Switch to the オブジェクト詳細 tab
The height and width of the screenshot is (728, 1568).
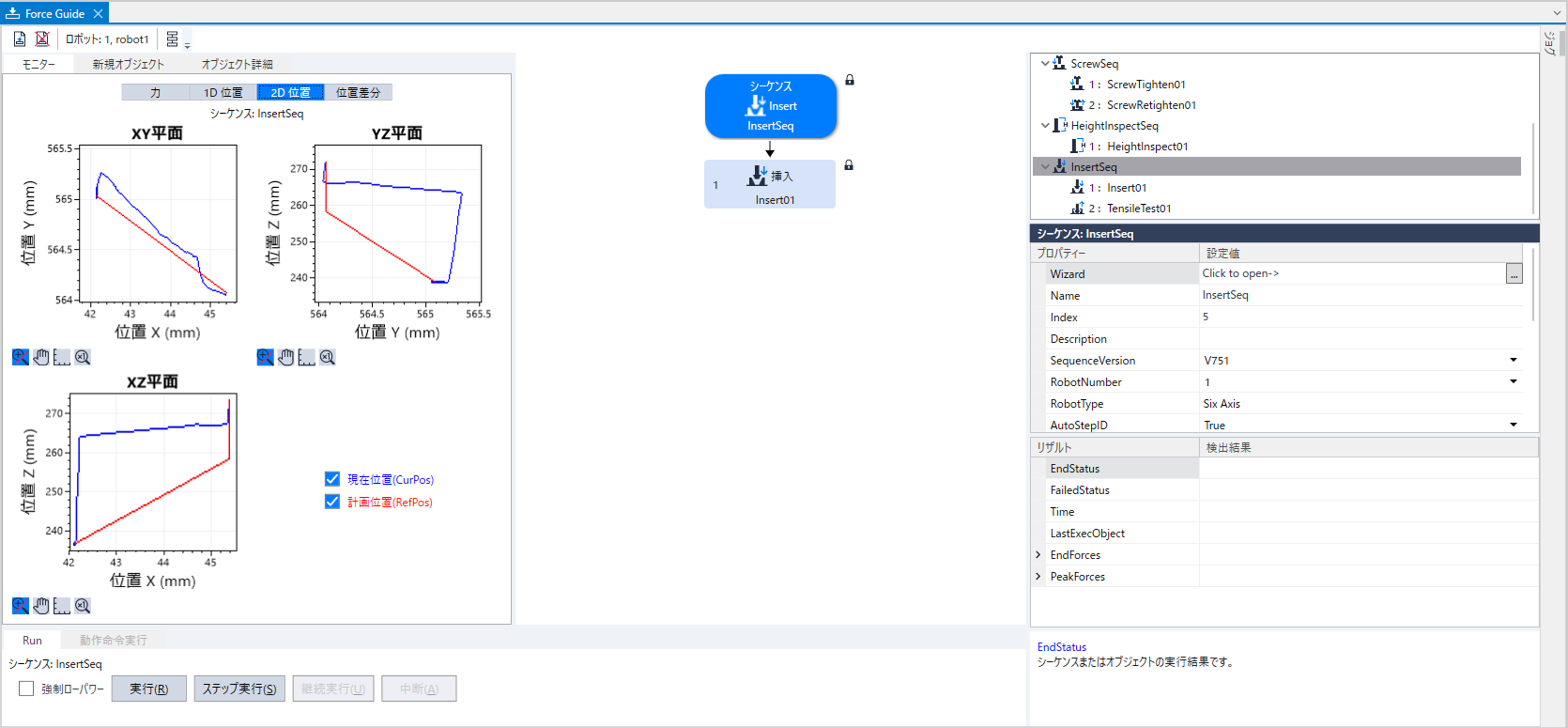coord(237,64)
